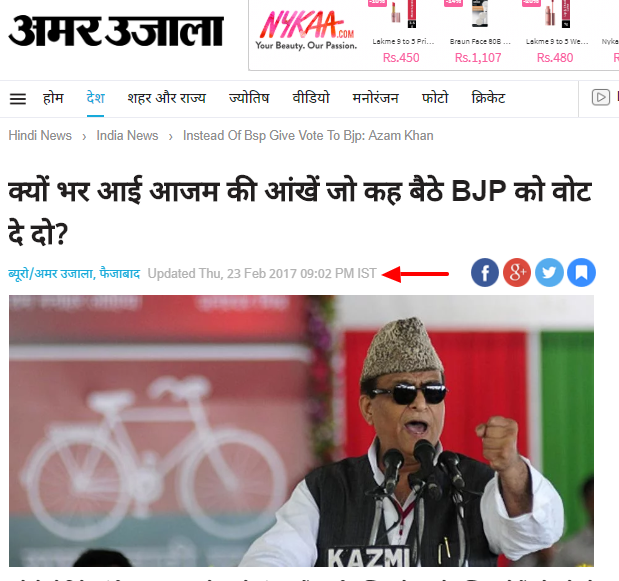Click Hindi News breadcrumb link
The height and width of the screenshot is (581, 619).
(40, 136)
